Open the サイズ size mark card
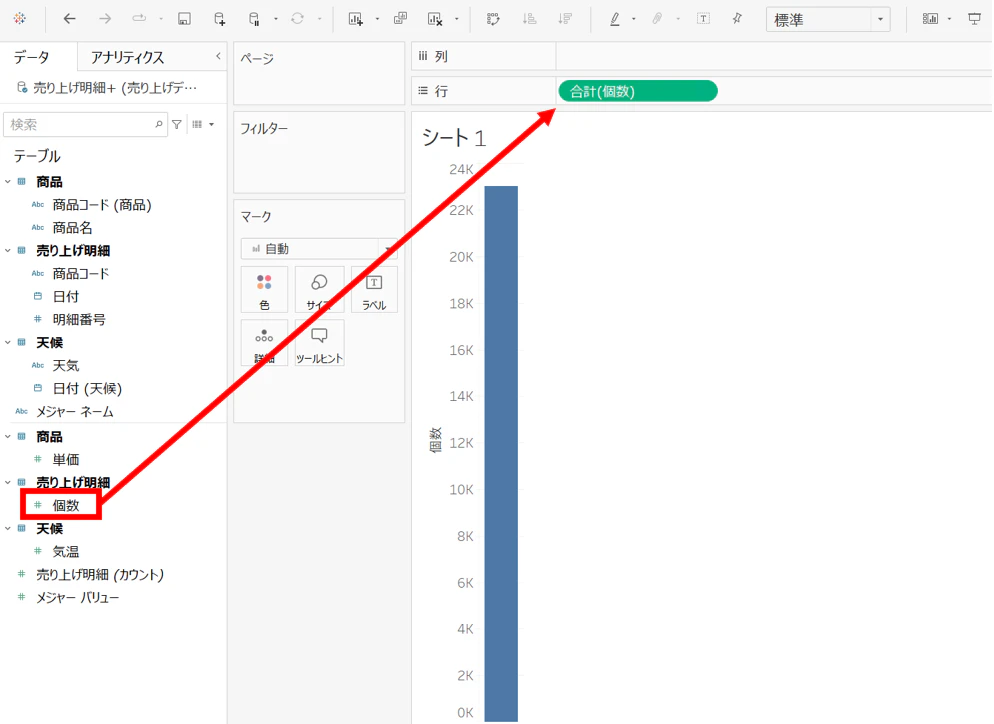This screenshot has width=994, height=724. (319, 290)
